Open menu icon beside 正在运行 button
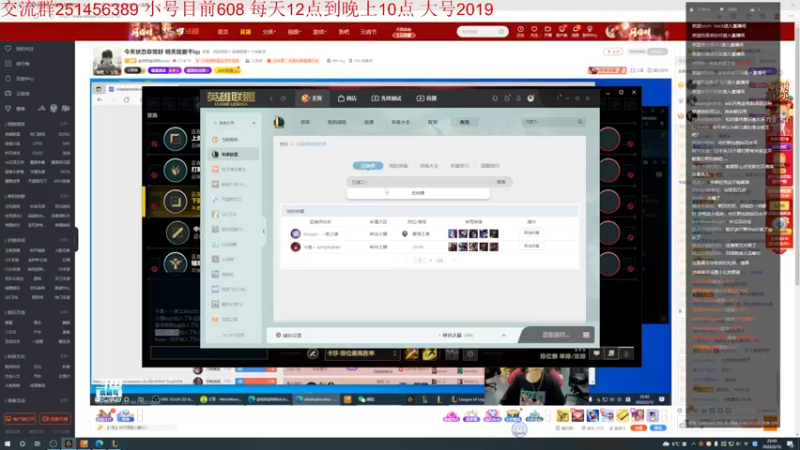800x450 pixels. 586,335
